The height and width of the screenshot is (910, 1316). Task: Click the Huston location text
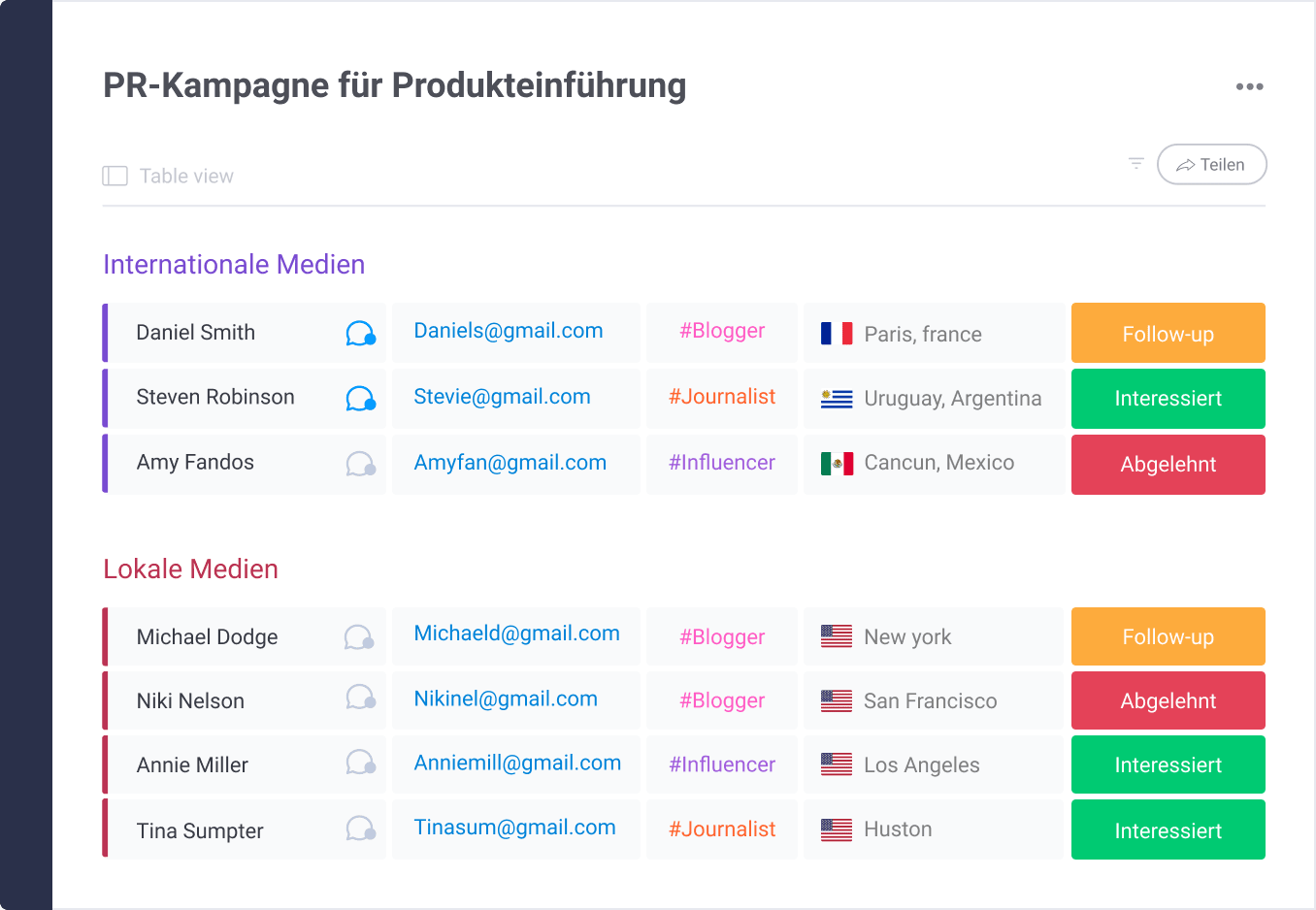[x=898, y=829]
